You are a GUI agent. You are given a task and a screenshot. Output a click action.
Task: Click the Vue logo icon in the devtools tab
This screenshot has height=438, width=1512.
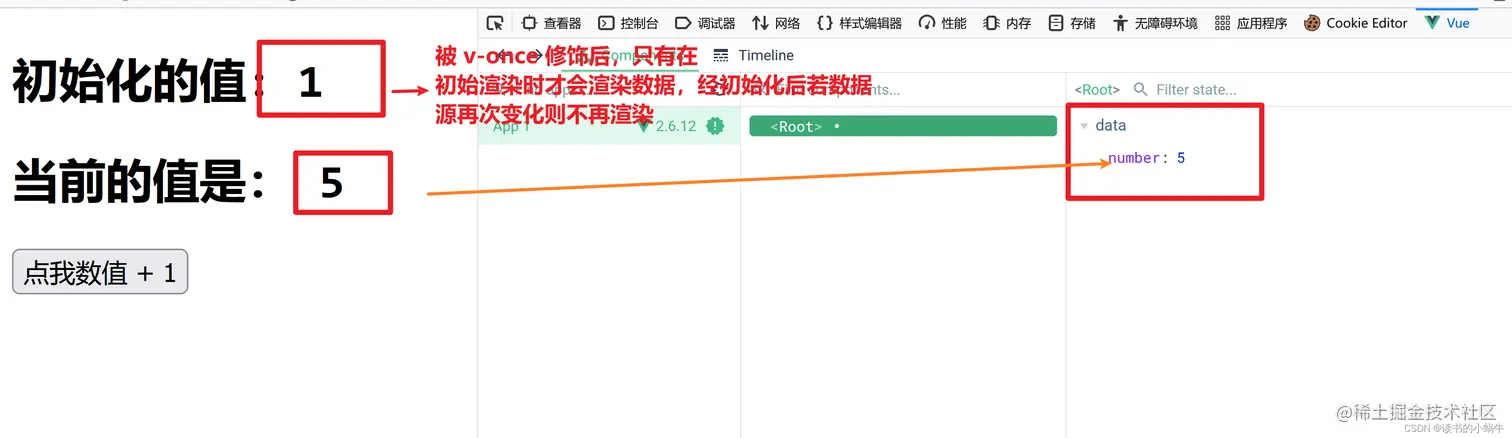[x=1432, y=23]
